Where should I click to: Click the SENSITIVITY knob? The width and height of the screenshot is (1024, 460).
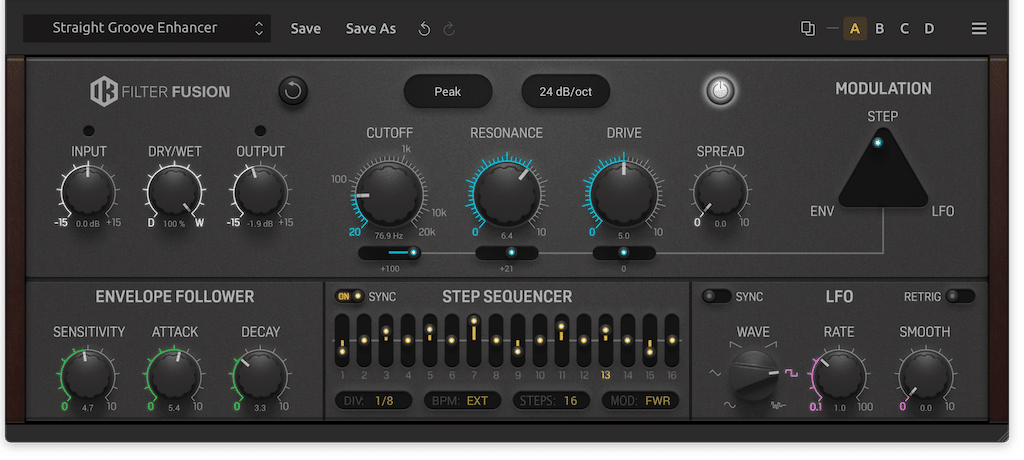point(89,376)
